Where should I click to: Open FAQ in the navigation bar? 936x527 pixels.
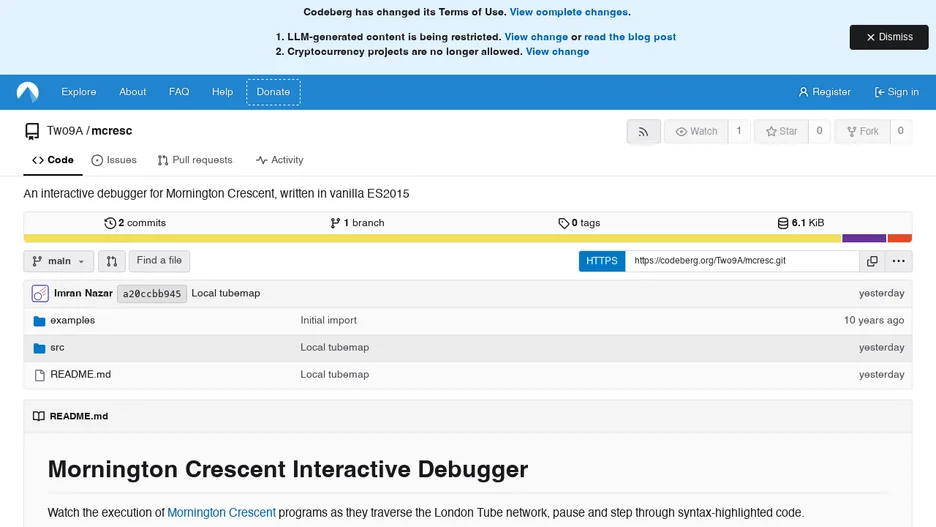[x=179, y=92]
